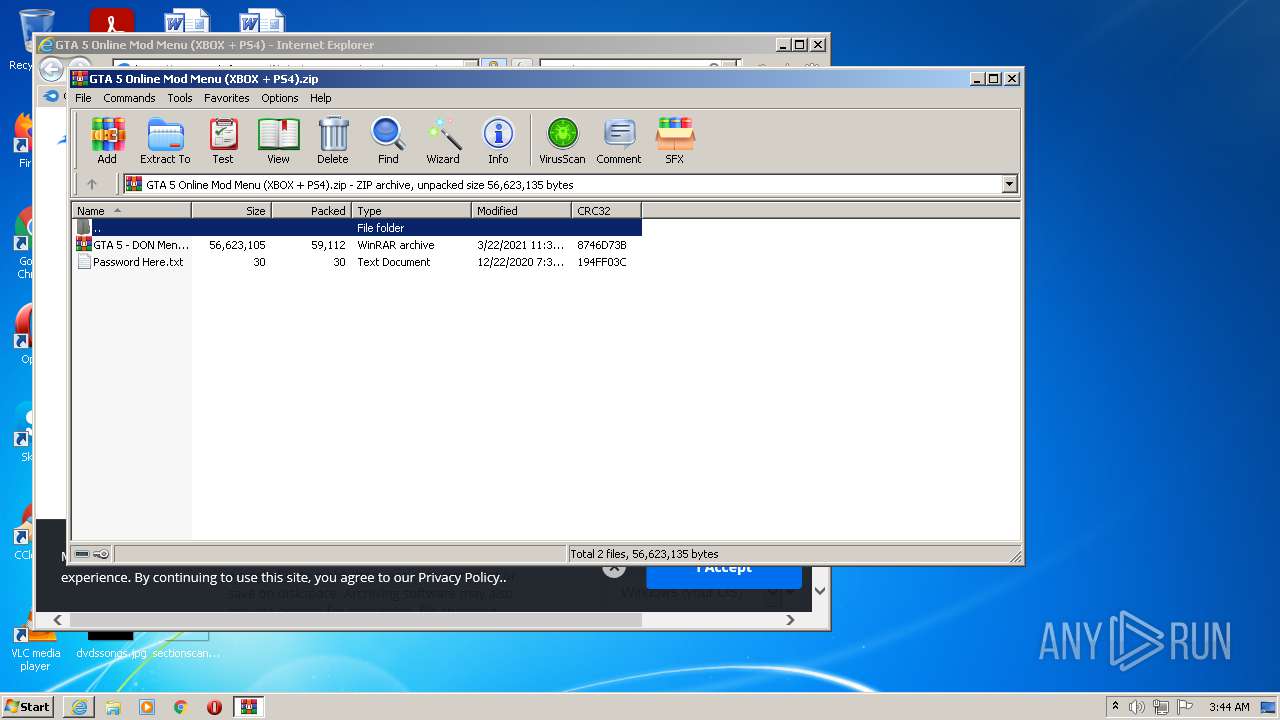Click the Internet Explorer back button
This screenshot has width=1280, height=720.
[51, 69]
